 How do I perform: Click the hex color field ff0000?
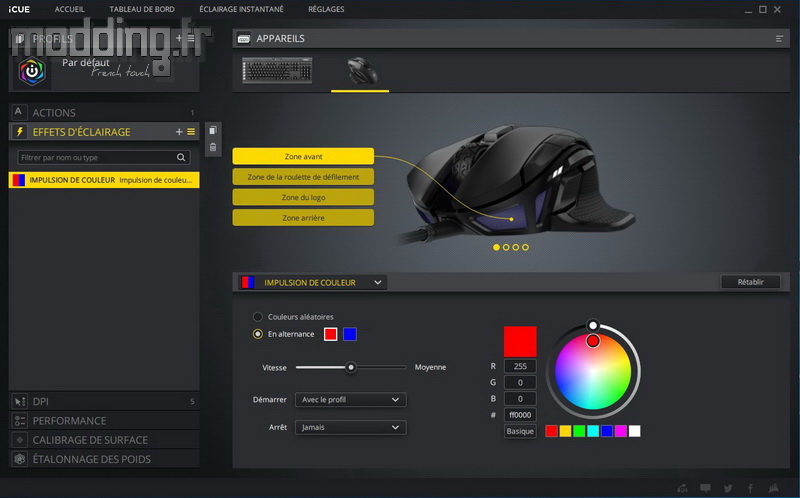520,415
